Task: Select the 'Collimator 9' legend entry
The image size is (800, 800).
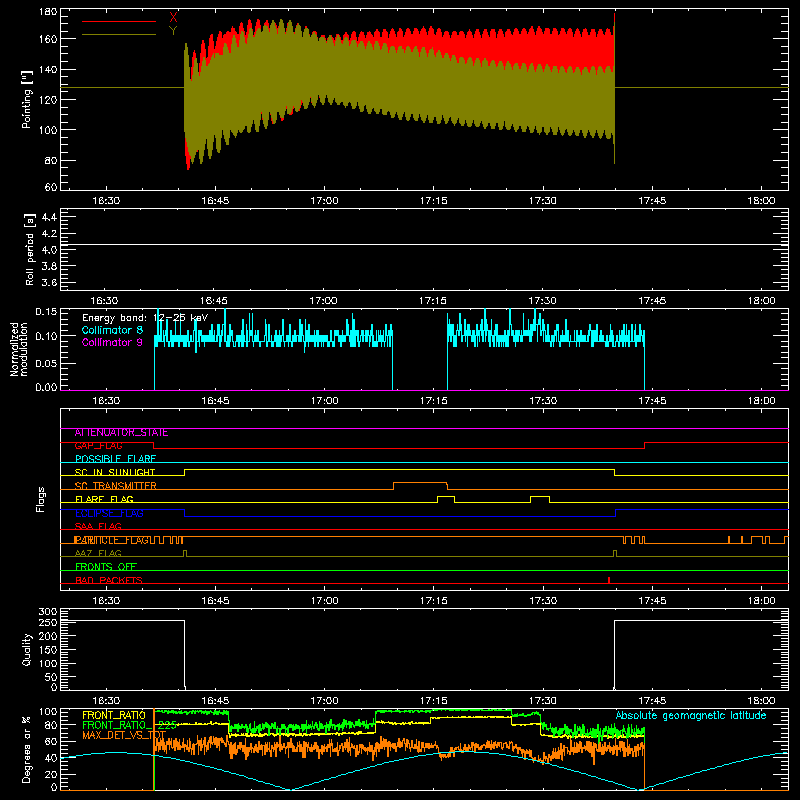Action: [112, 342]
